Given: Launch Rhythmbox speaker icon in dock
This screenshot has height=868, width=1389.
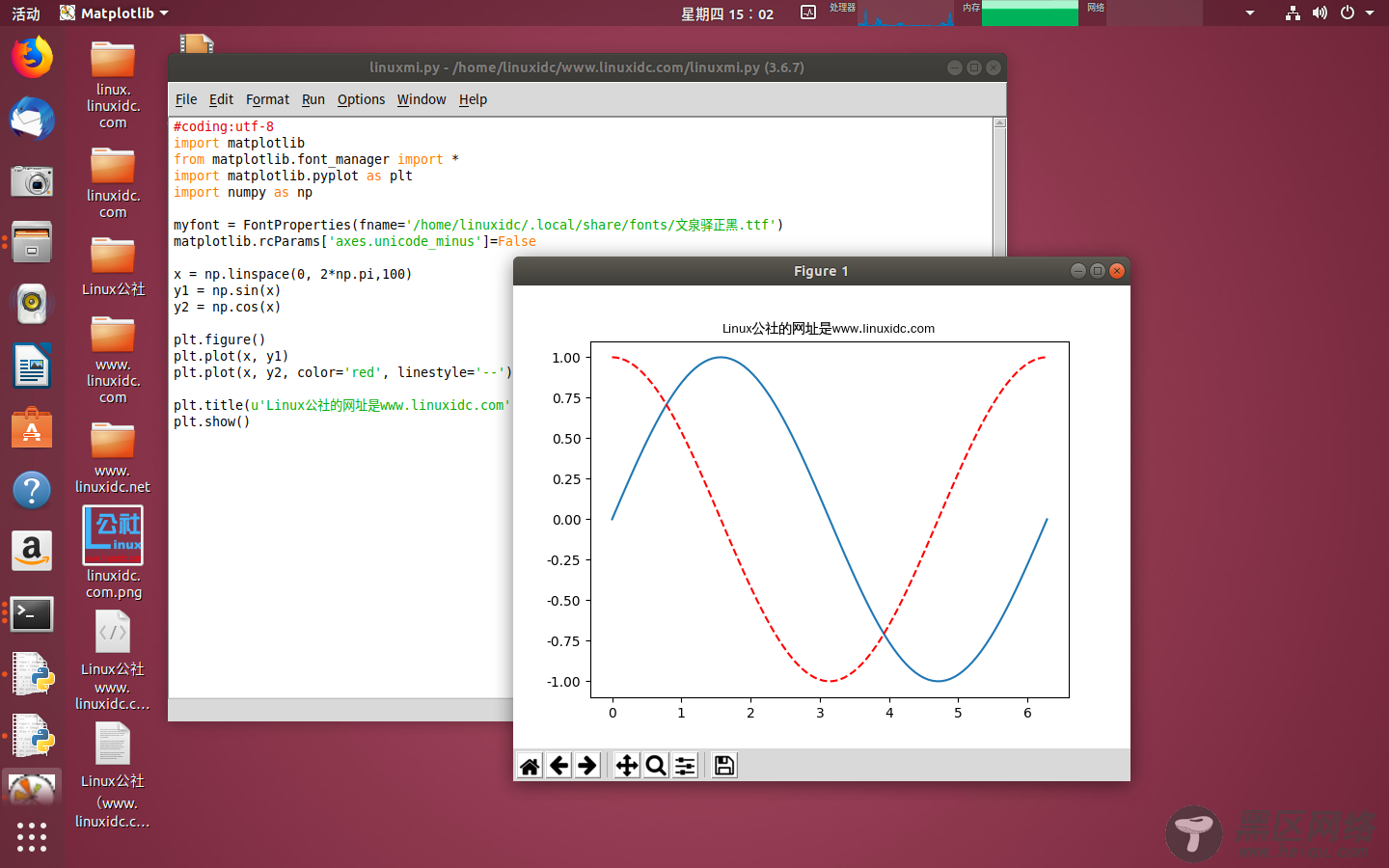Looking at the screenshot, I should pos(32,304).
